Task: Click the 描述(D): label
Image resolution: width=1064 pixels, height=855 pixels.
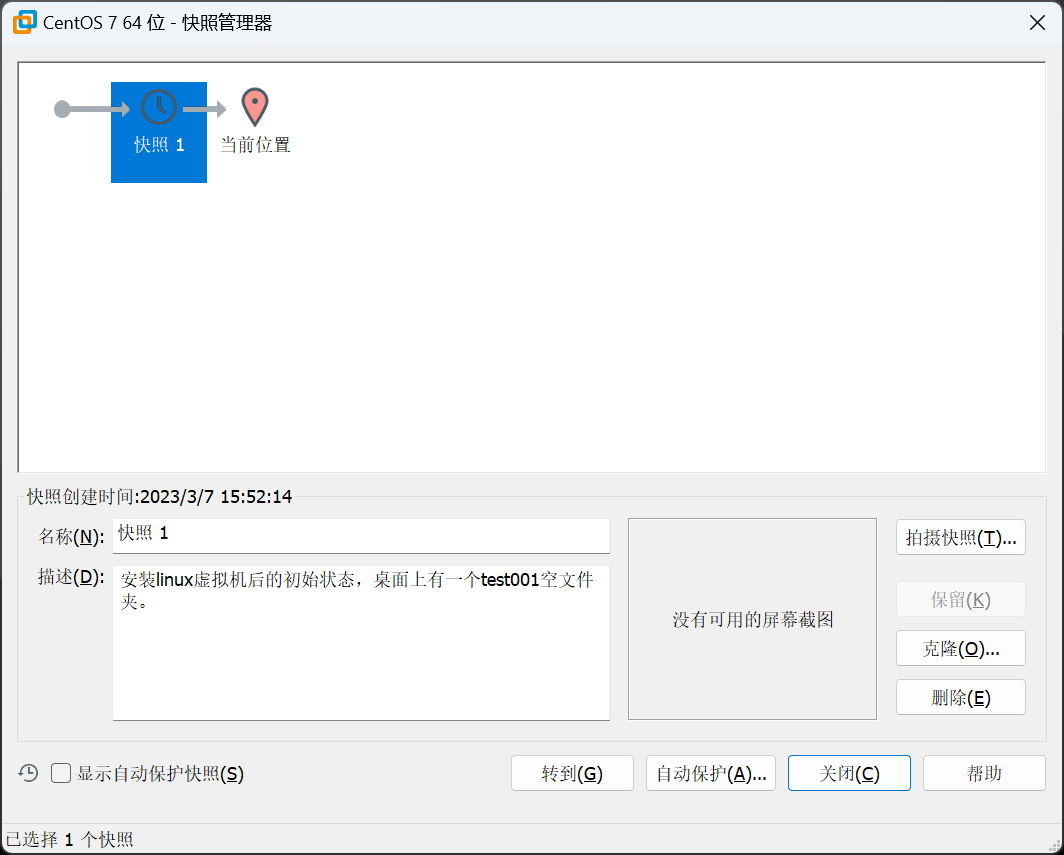Action: (x=71, y=577)
